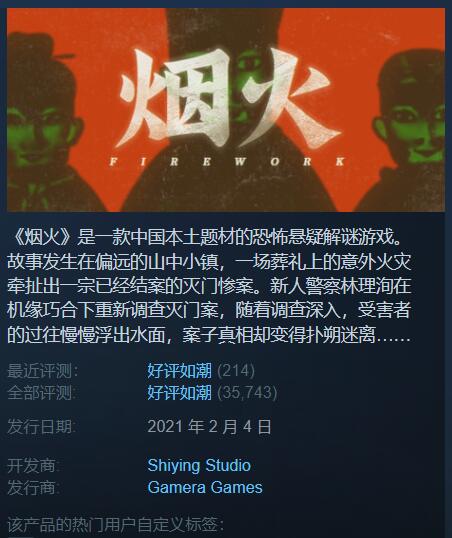
Task: Click the 发行商 label
Action: 34,487
